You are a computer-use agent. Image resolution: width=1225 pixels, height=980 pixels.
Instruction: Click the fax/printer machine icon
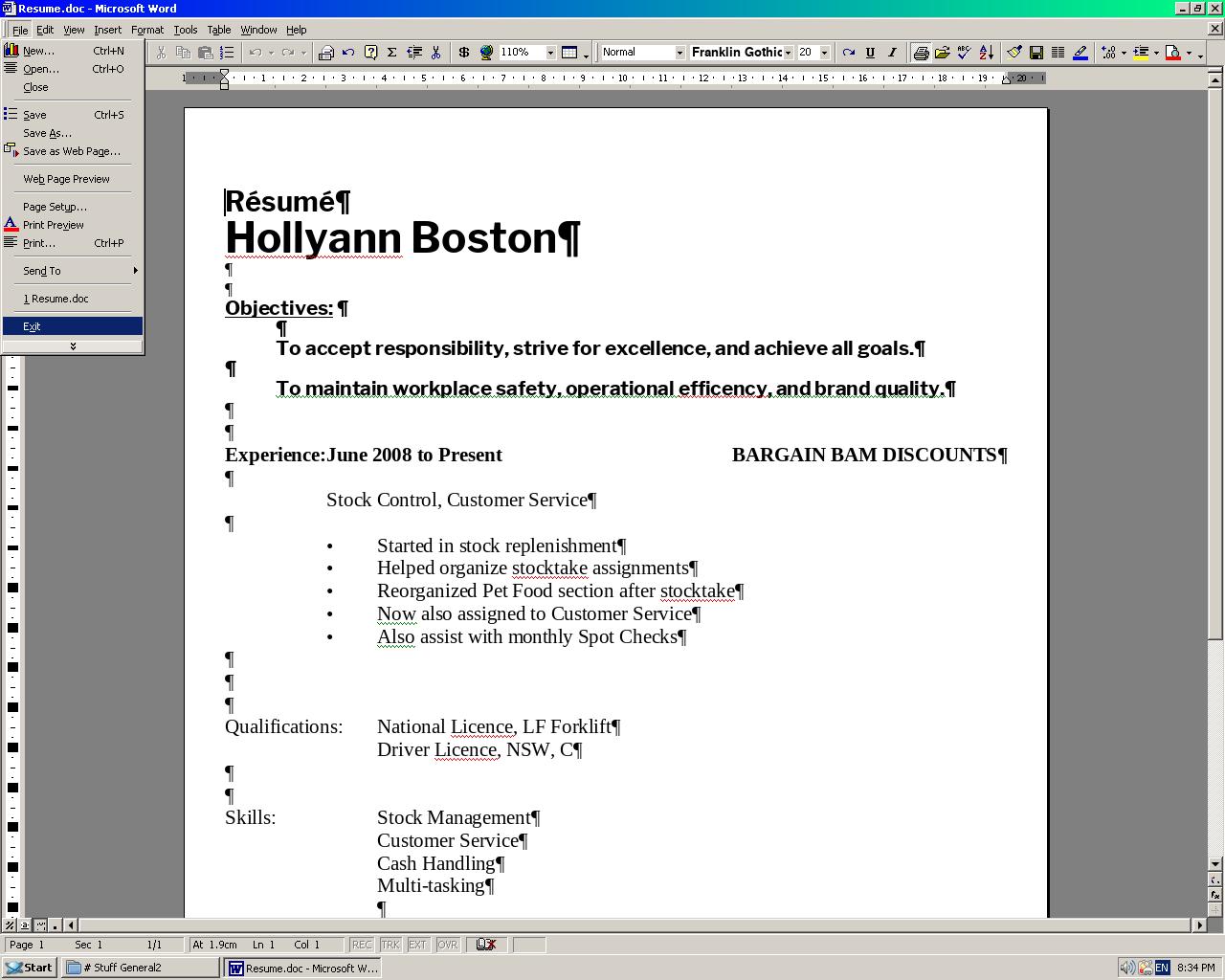click(326, 53)
